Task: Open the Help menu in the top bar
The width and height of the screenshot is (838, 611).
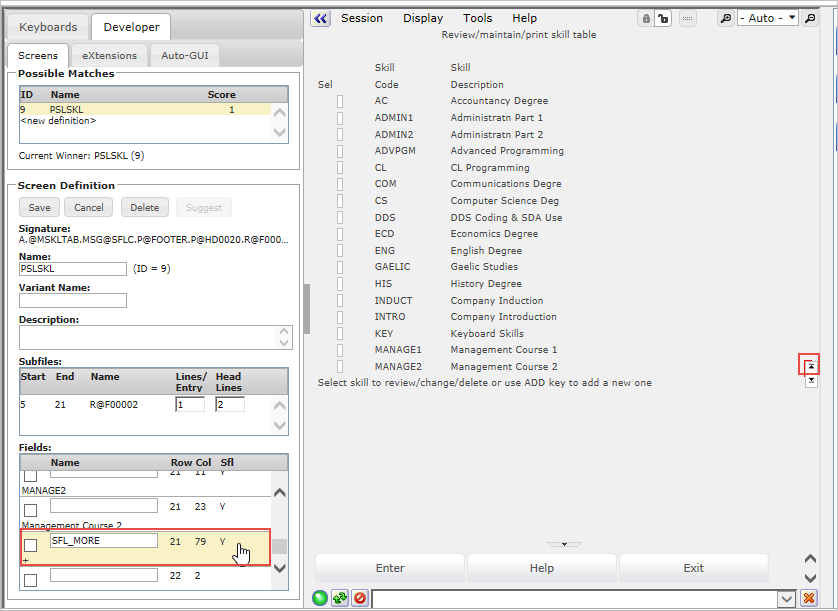Action: 524,18
